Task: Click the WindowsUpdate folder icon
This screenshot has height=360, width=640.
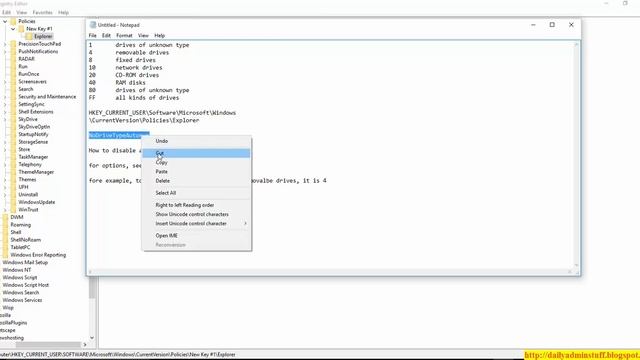Action: tap(13, 202)
